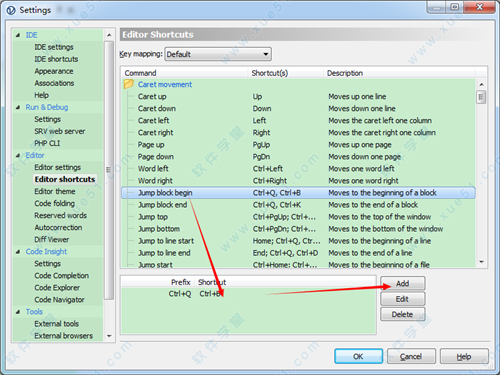Collapse the IDE tree section
500x375 pixels.
18,35
